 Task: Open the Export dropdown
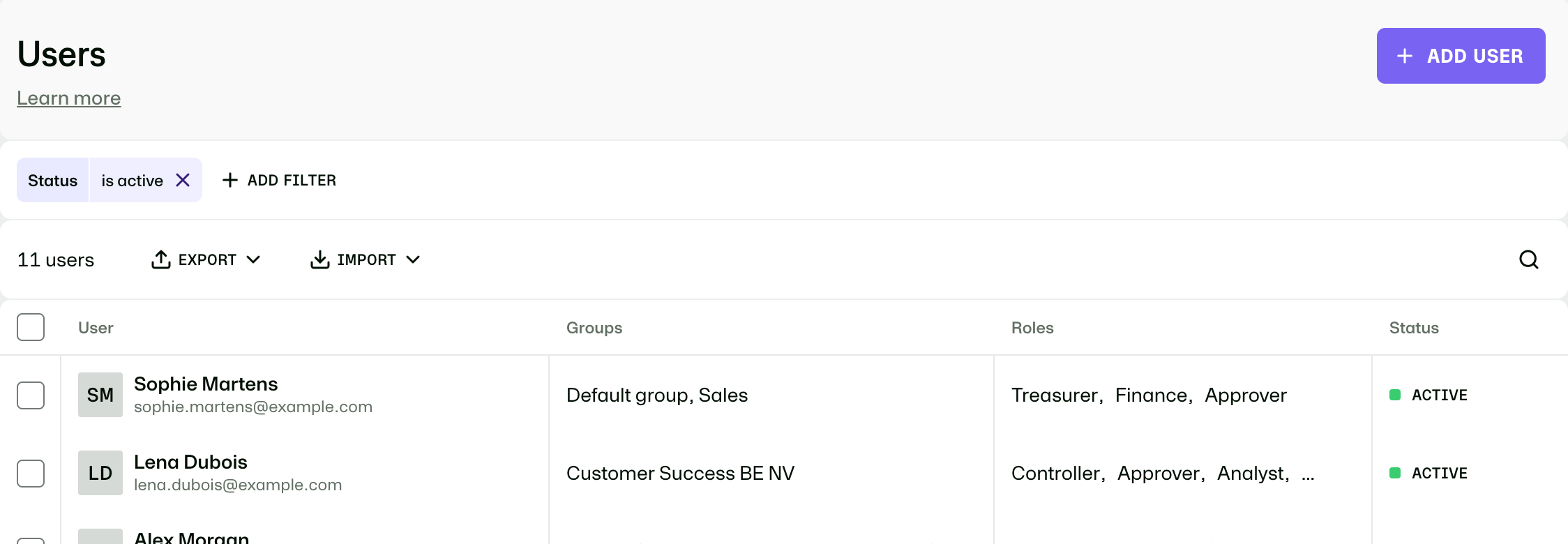(206, 259)
